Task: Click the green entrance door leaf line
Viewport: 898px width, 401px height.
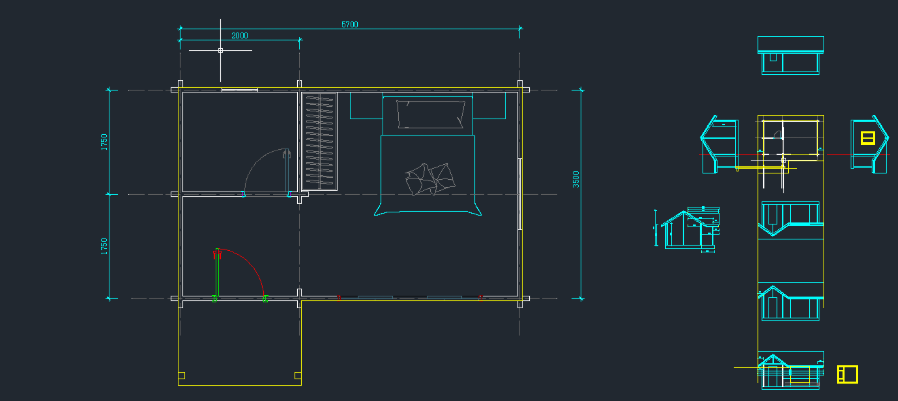Action: 215,274
